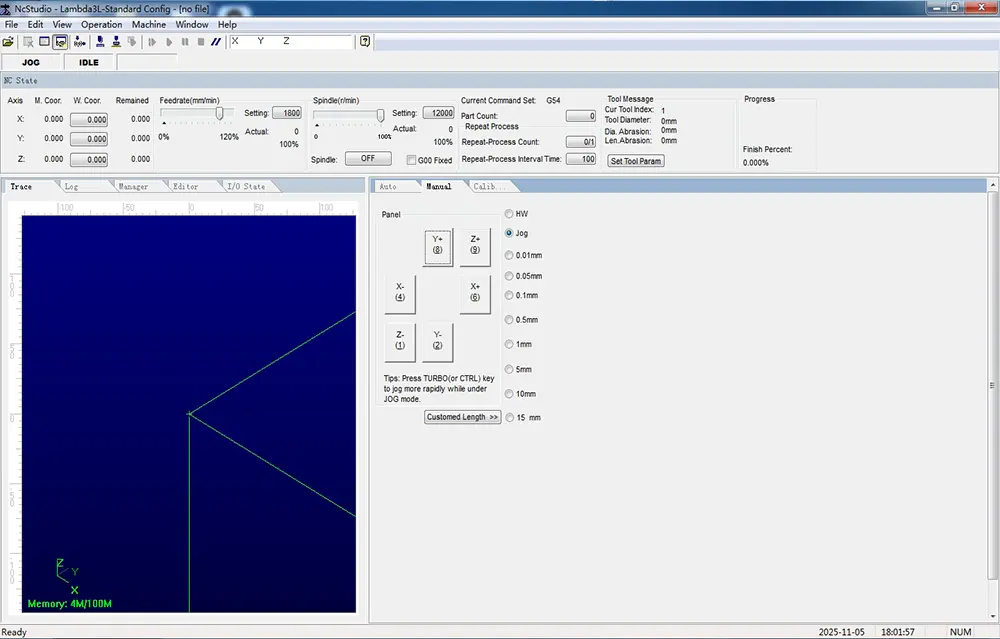Image resolution: width=1000 pixels, height=639 pixels.
Task: Expand jog options with Customed Length button
Action: click(x=462, y=417)
